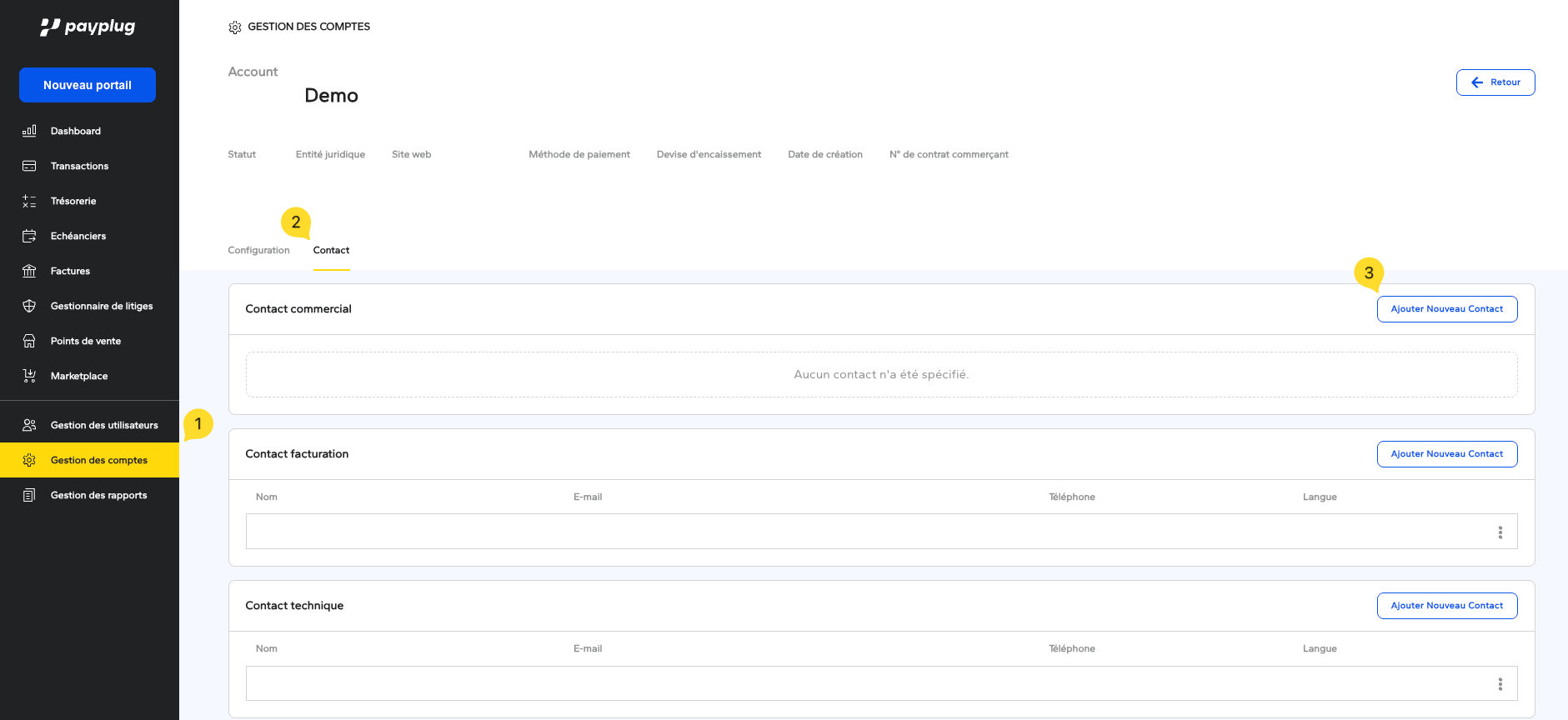Click the Gestion des rapports document icon
This screenshot has width=1568, height=720.
click(29, 495)
